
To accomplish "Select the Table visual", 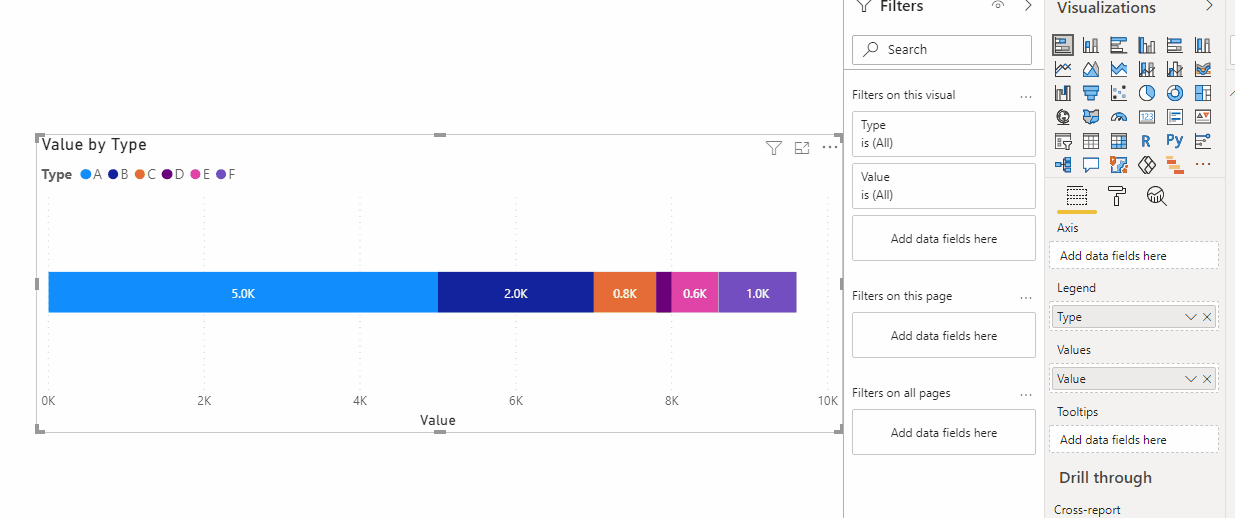I will click(1091, 141).
